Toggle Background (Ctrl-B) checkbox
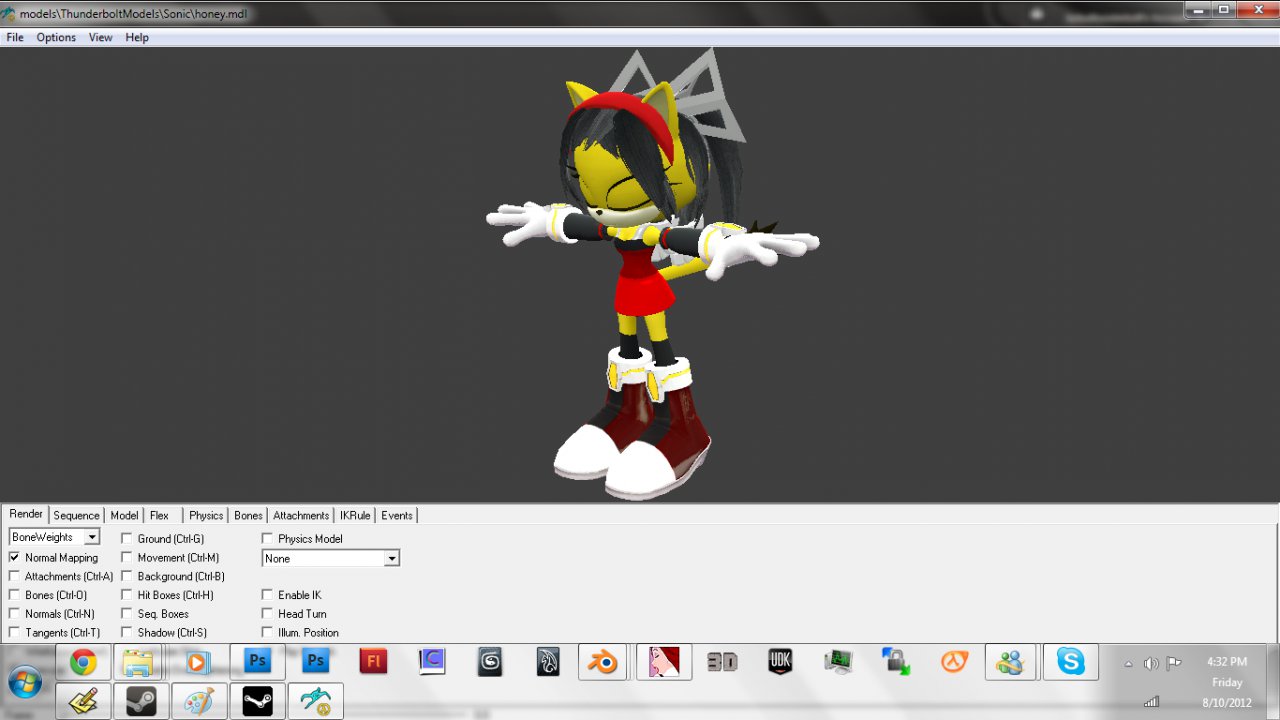This screenshot has height=720, width=1280. pos(127,576)
